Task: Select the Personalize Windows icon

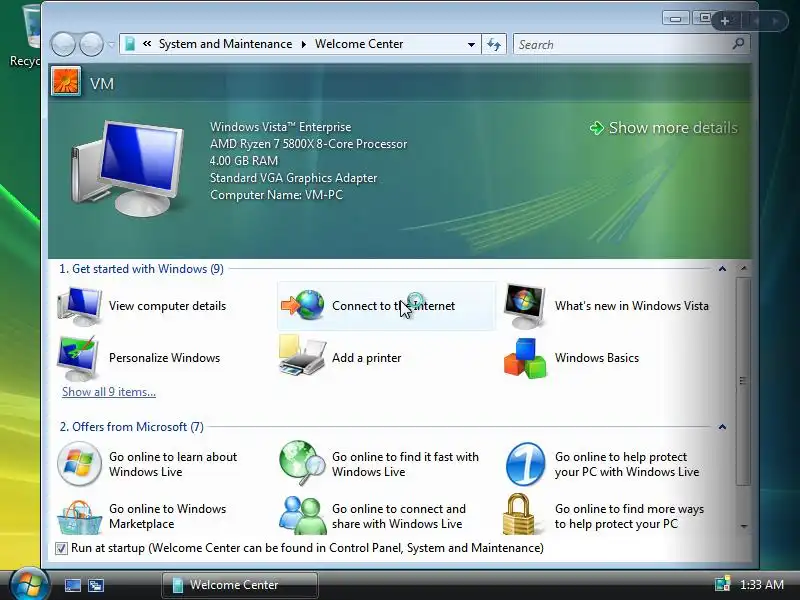Action: pos(78,358)
